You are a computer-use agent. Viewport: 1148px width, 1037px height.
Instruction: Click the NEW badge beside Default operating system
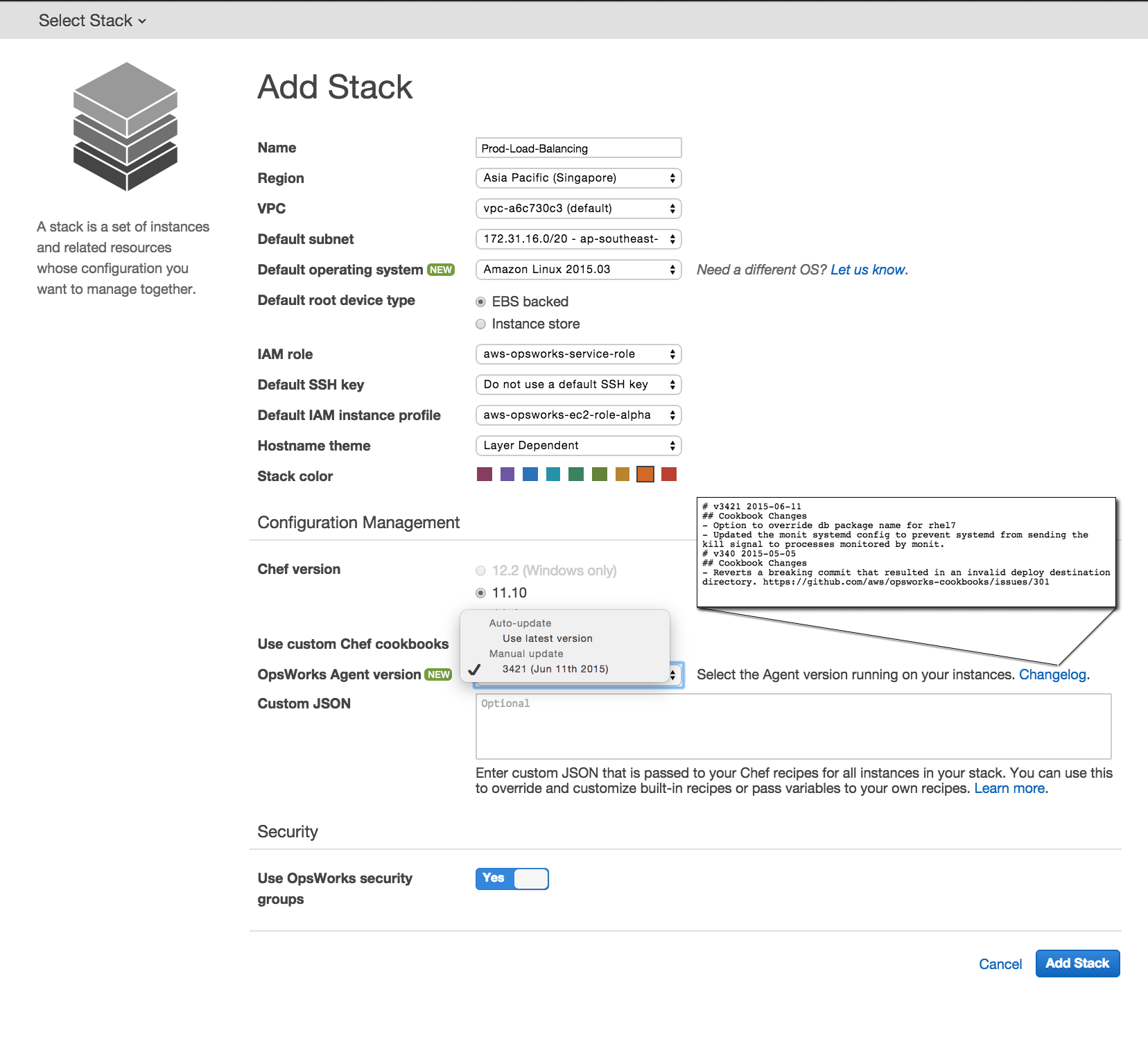(441, 270)
